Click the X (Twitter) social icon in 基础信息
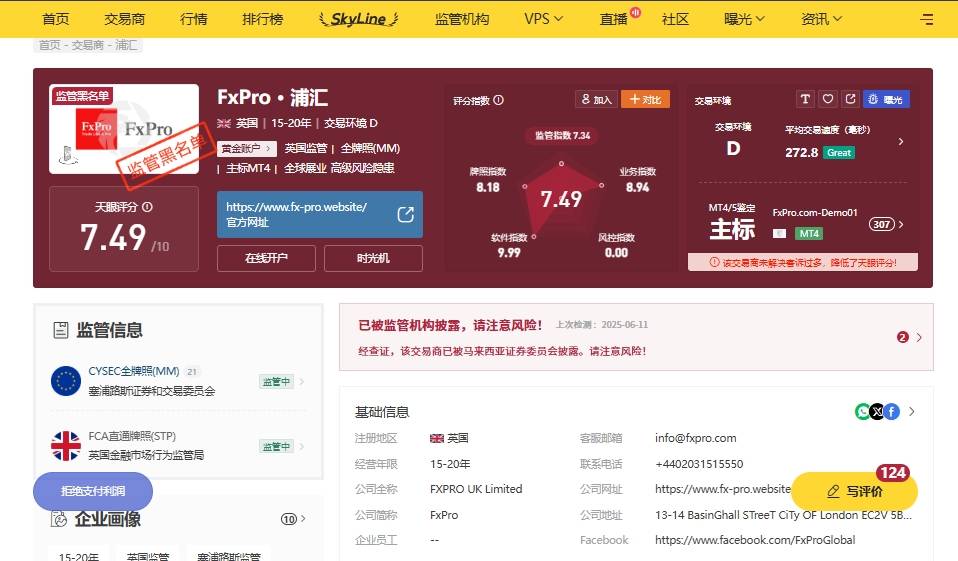The height and width of the screenshot is (561, 958). (877, 412)
